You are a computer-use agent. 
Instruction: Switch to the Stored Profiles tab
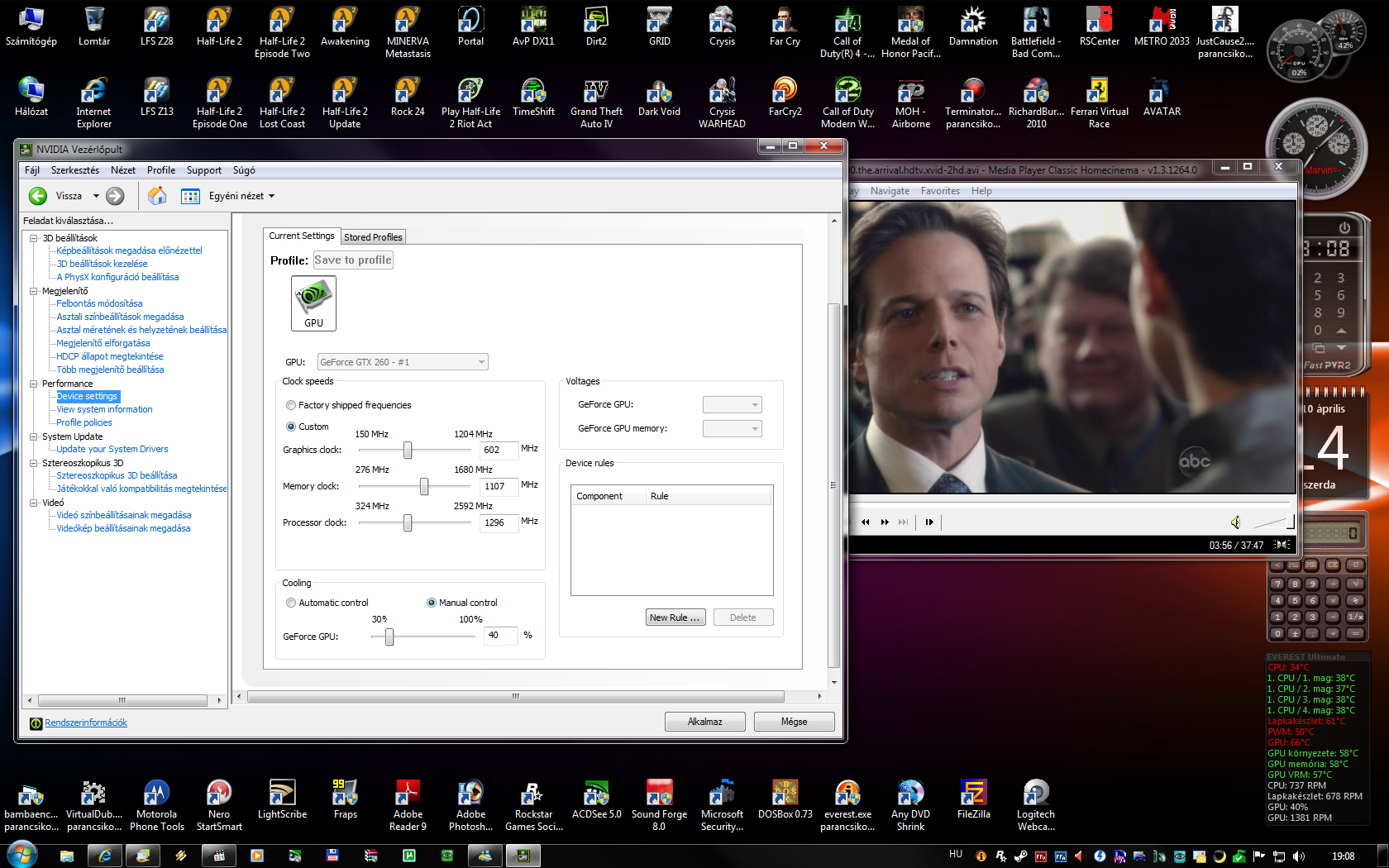(x=373, y=237)
